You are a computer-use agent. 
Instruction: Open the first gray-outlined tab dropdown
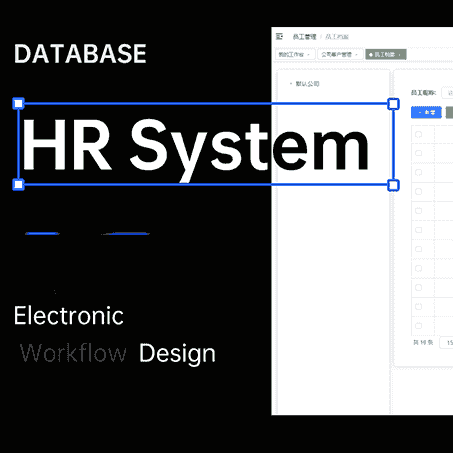(x=295, y=54)
